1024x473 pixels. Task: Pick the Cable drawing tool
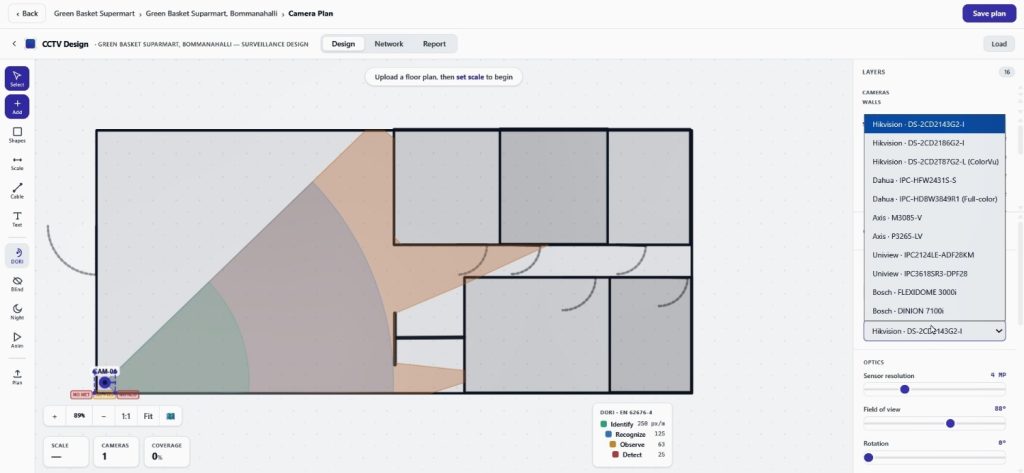17,191
